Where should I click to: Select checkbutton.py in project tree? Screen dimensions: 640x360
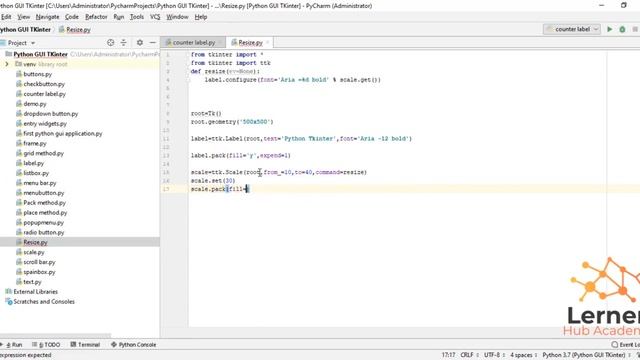44,84
